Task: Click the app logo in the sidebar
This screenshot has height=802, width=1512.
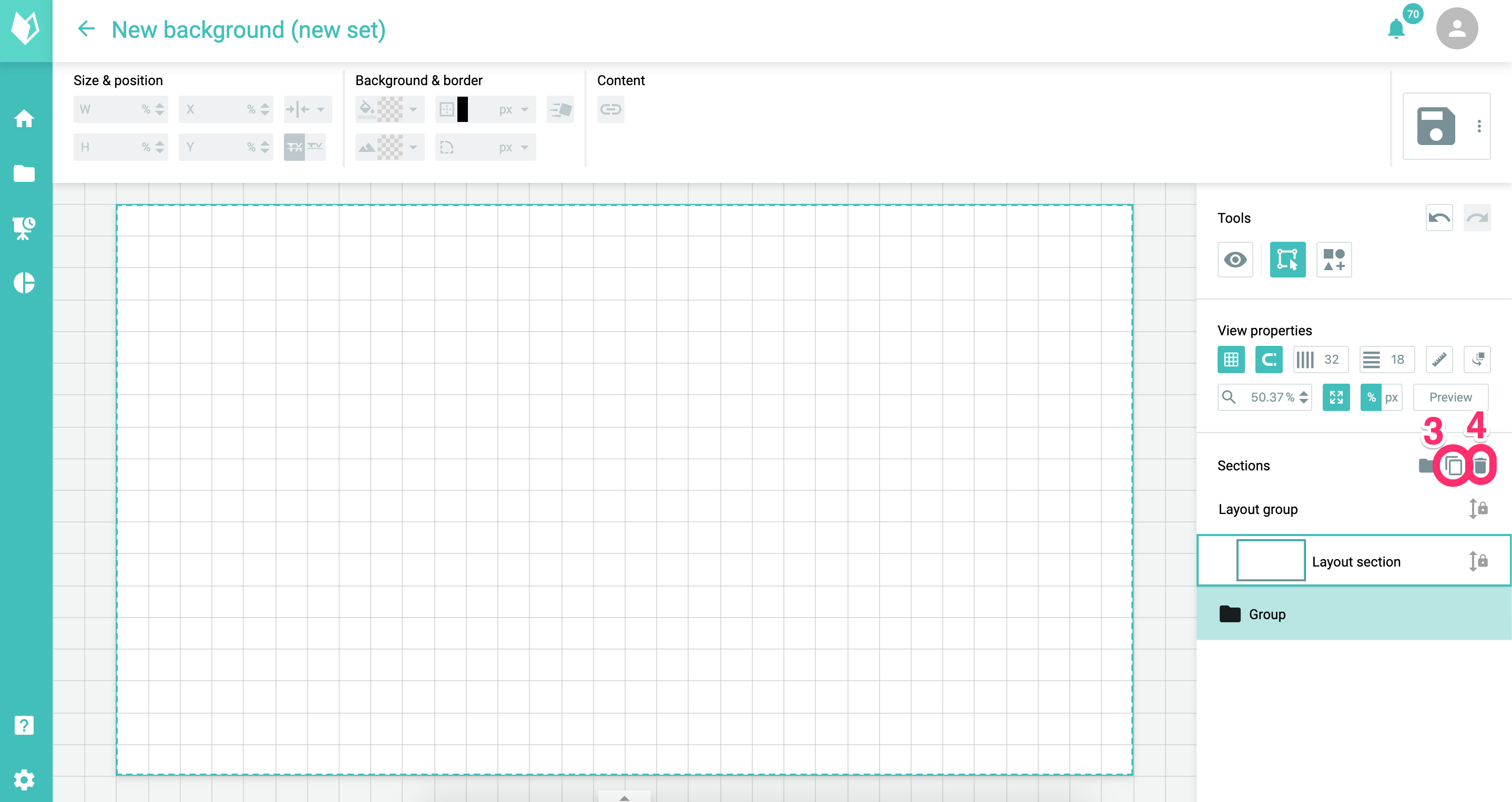Action: (x=25, y=29)
